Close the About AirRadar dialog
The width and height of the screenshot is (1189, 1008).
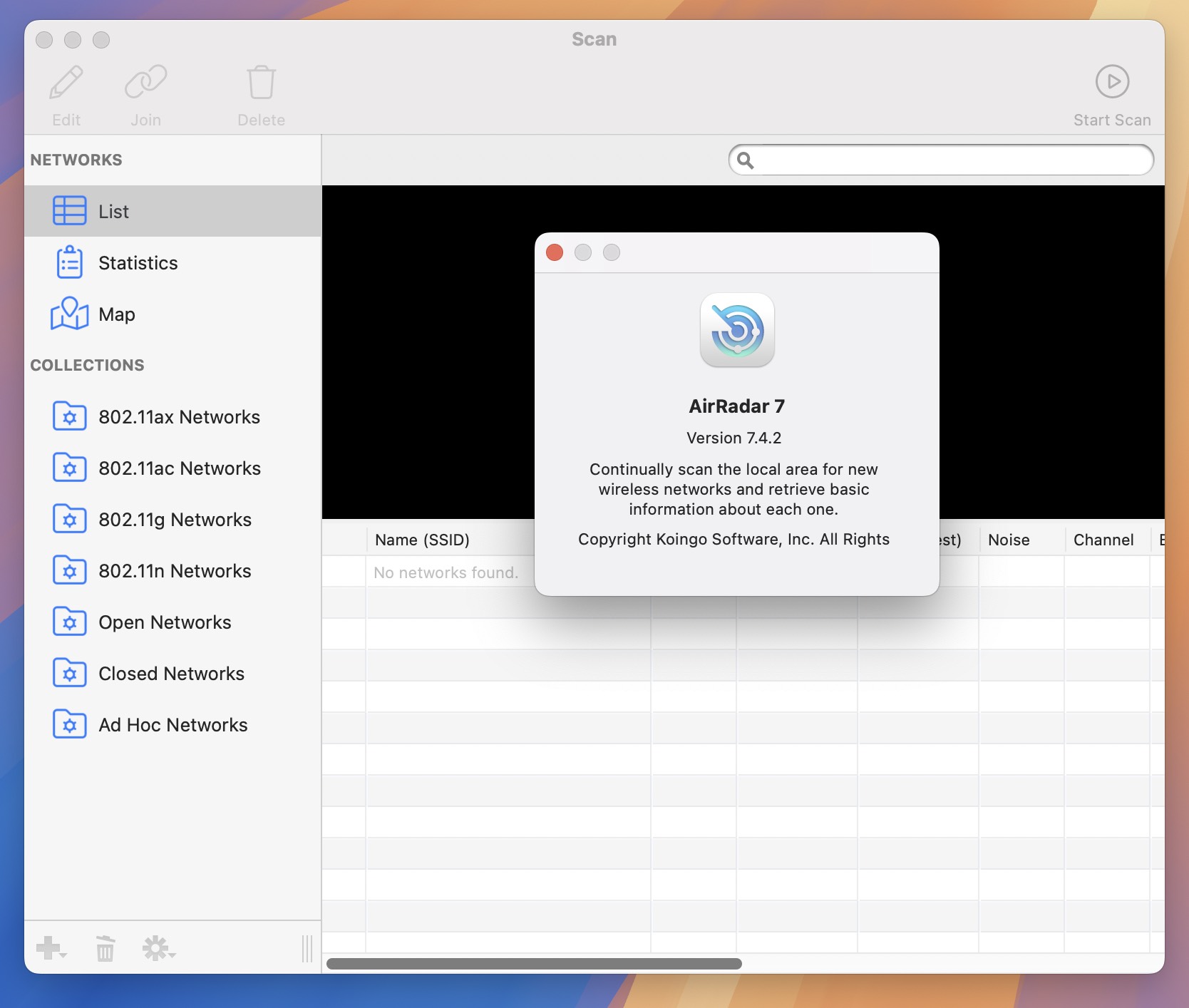pyautogui.click(x=555, y=252)
